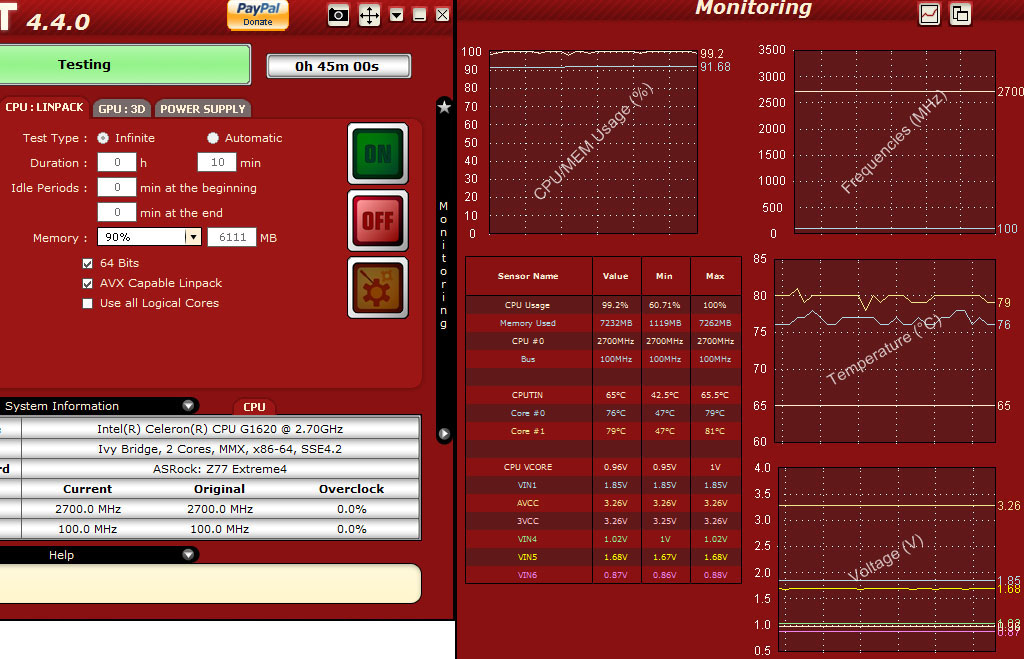Select the 3VCC sensor row
Image resolution: width=1024 pixels, height=659 pixels.
pos(603,521)
